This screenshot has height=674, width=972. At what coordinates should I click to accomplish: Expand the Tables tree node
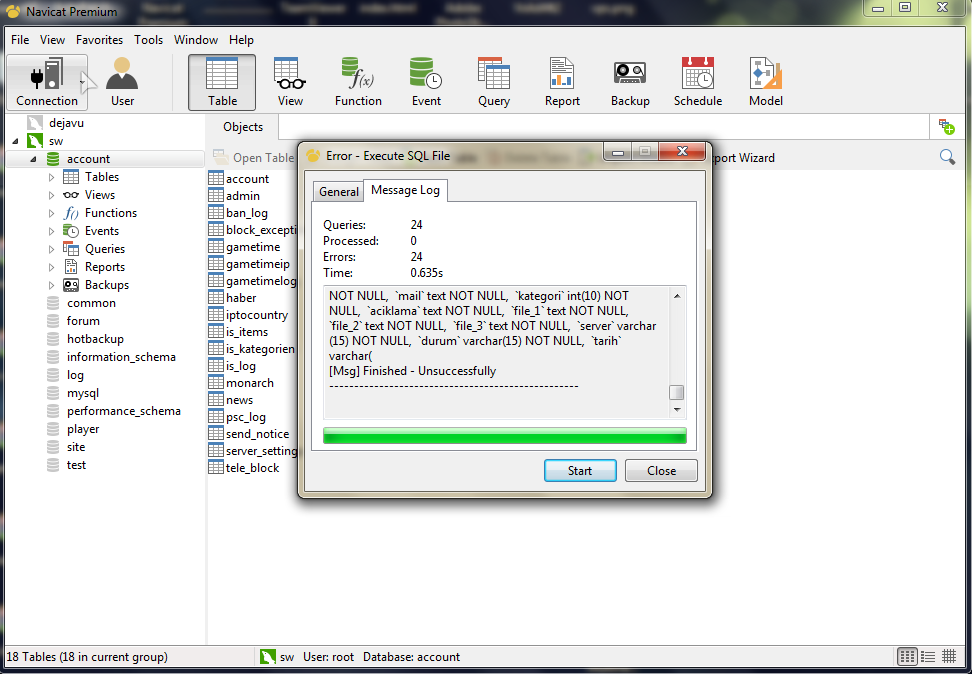pyautogui.click(x=51, y=177)
